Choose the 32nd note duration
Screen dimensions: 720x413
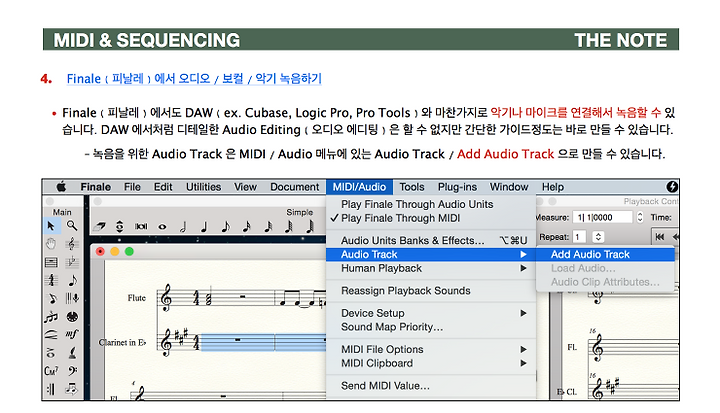(x=268, y=226)
